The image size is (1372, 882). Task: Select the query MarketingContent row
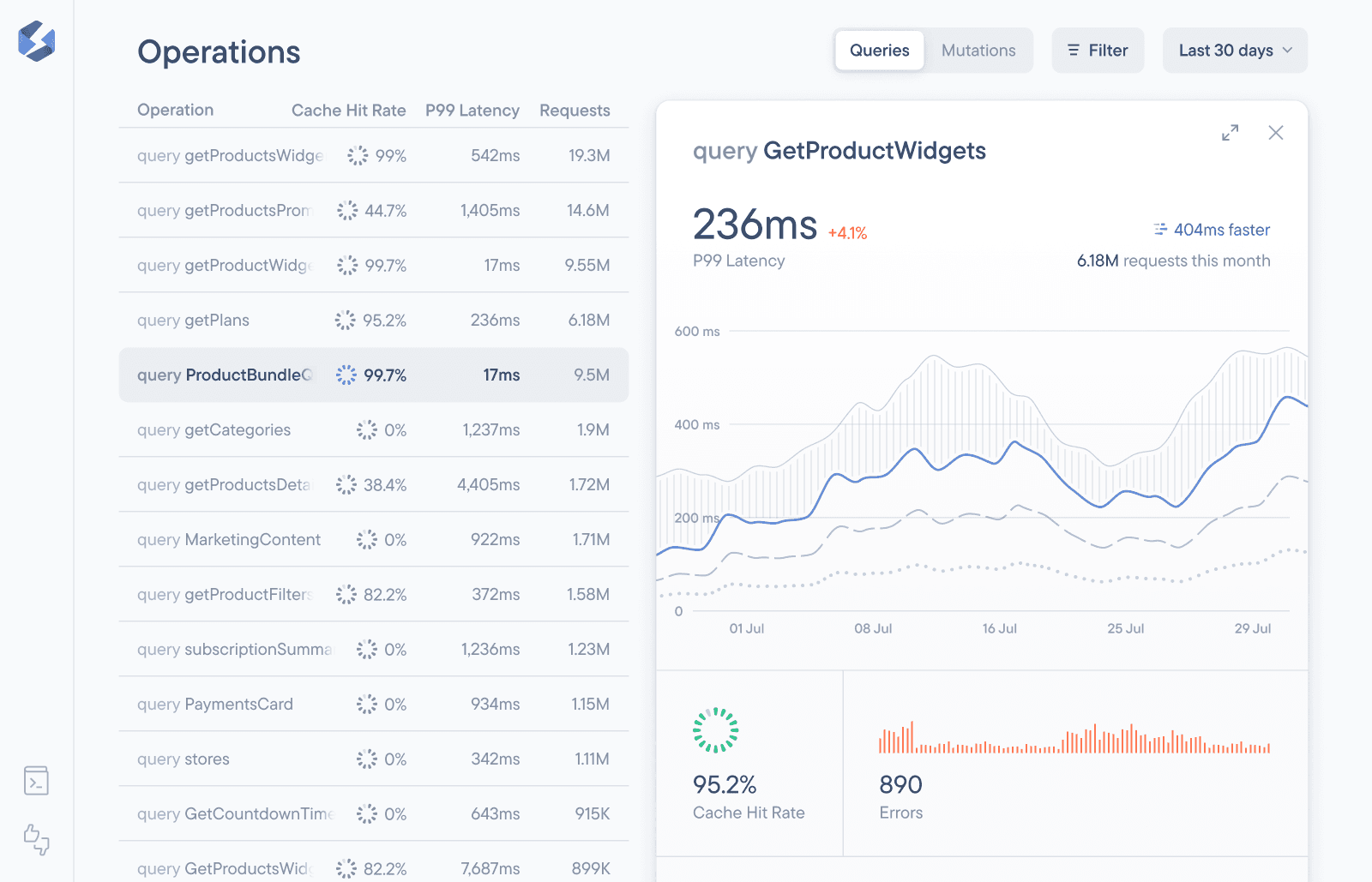coord(373,540)
